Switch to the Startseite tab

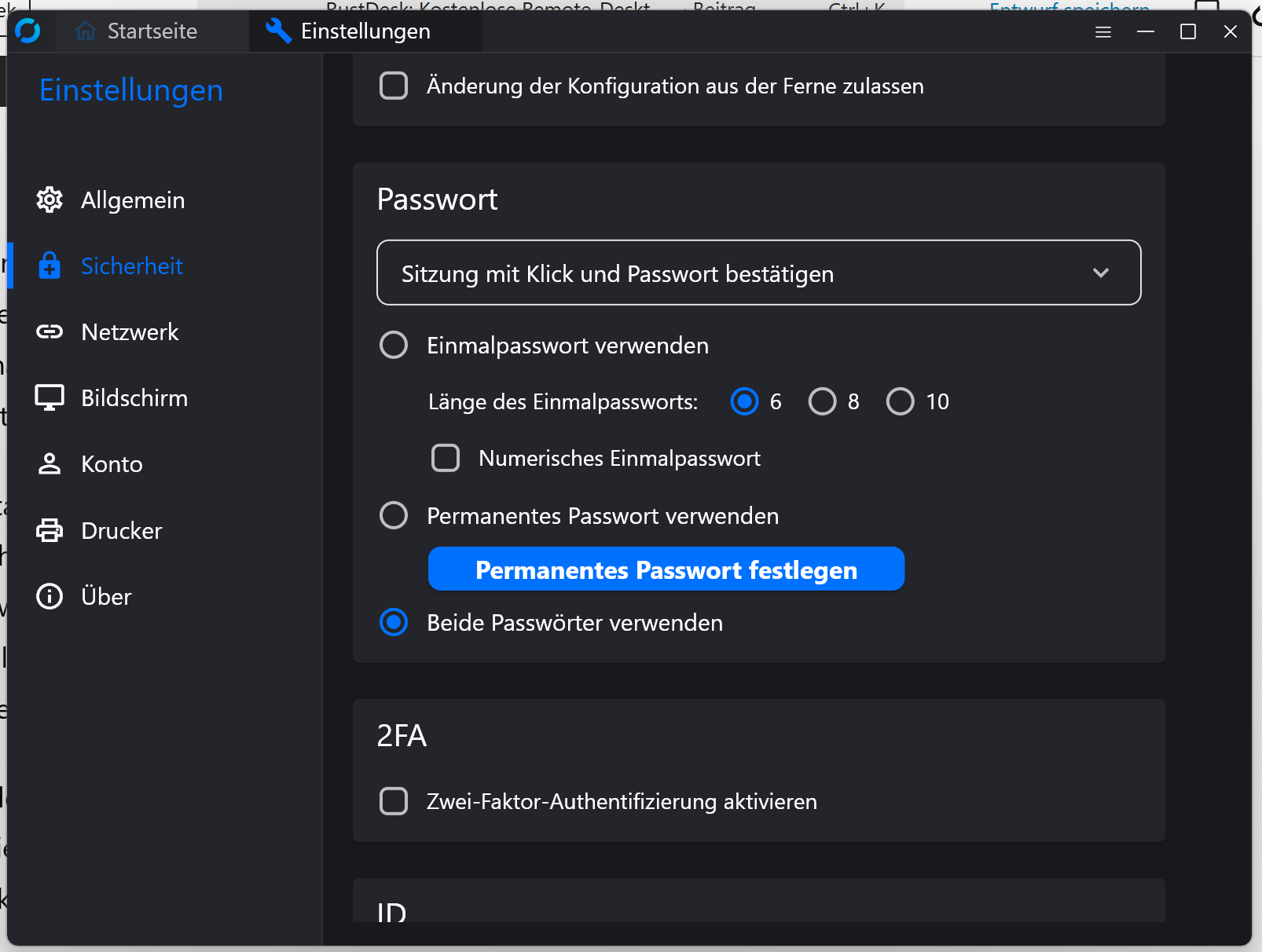(x=137, y=31)
